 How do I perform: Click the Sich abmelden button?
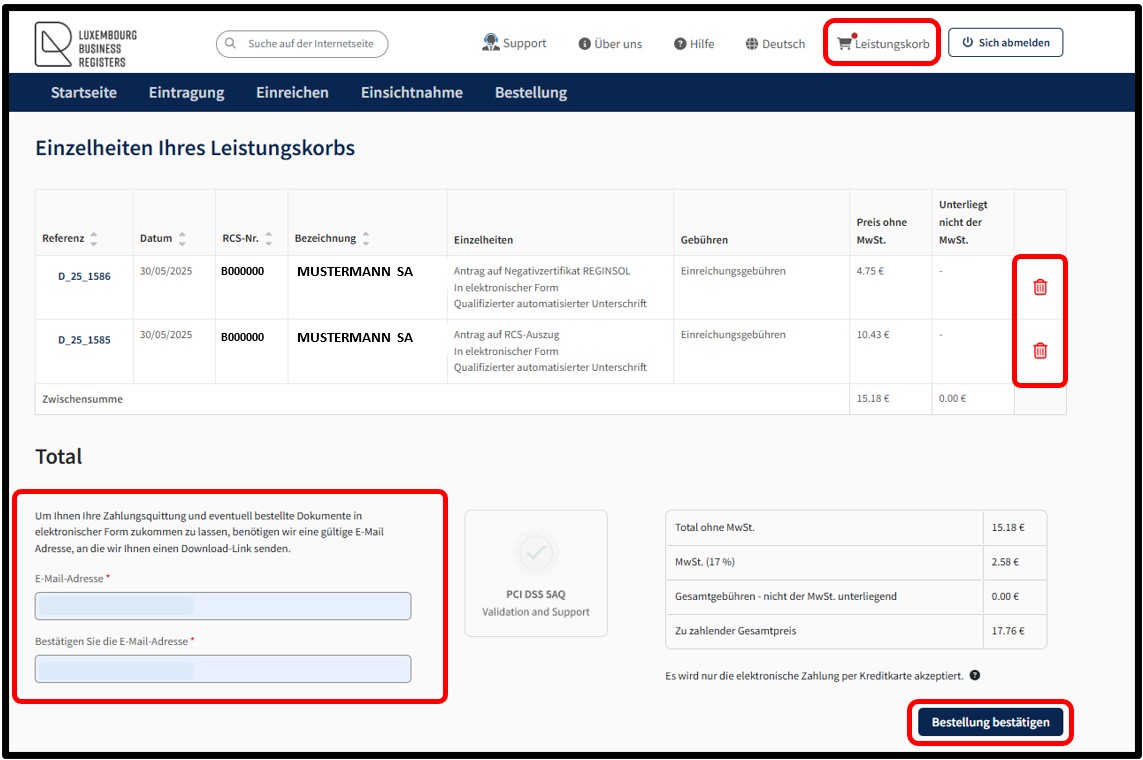pos(1005,42)
